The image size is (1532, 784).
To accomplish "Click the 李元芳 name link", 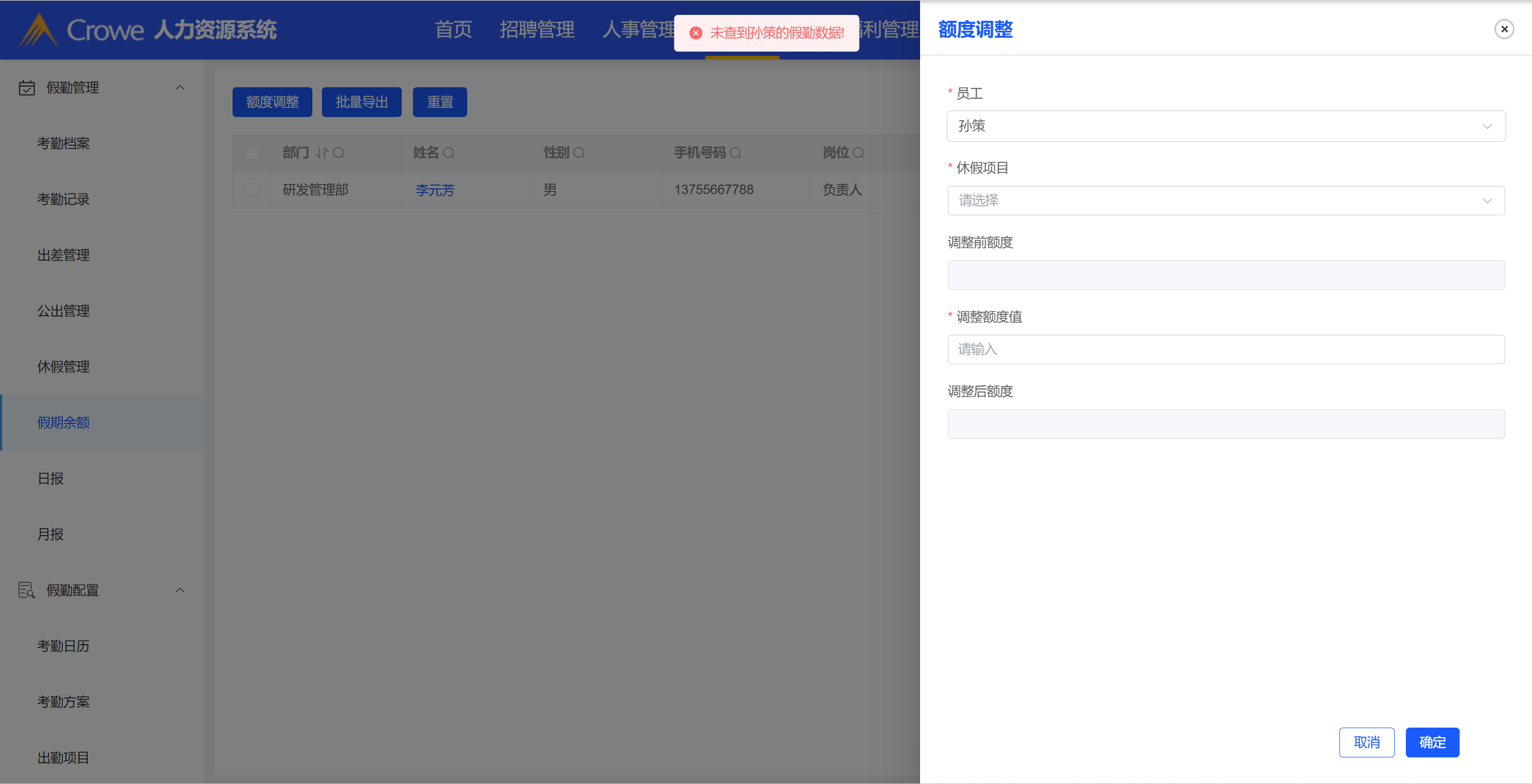I will [x=435, y=190].
